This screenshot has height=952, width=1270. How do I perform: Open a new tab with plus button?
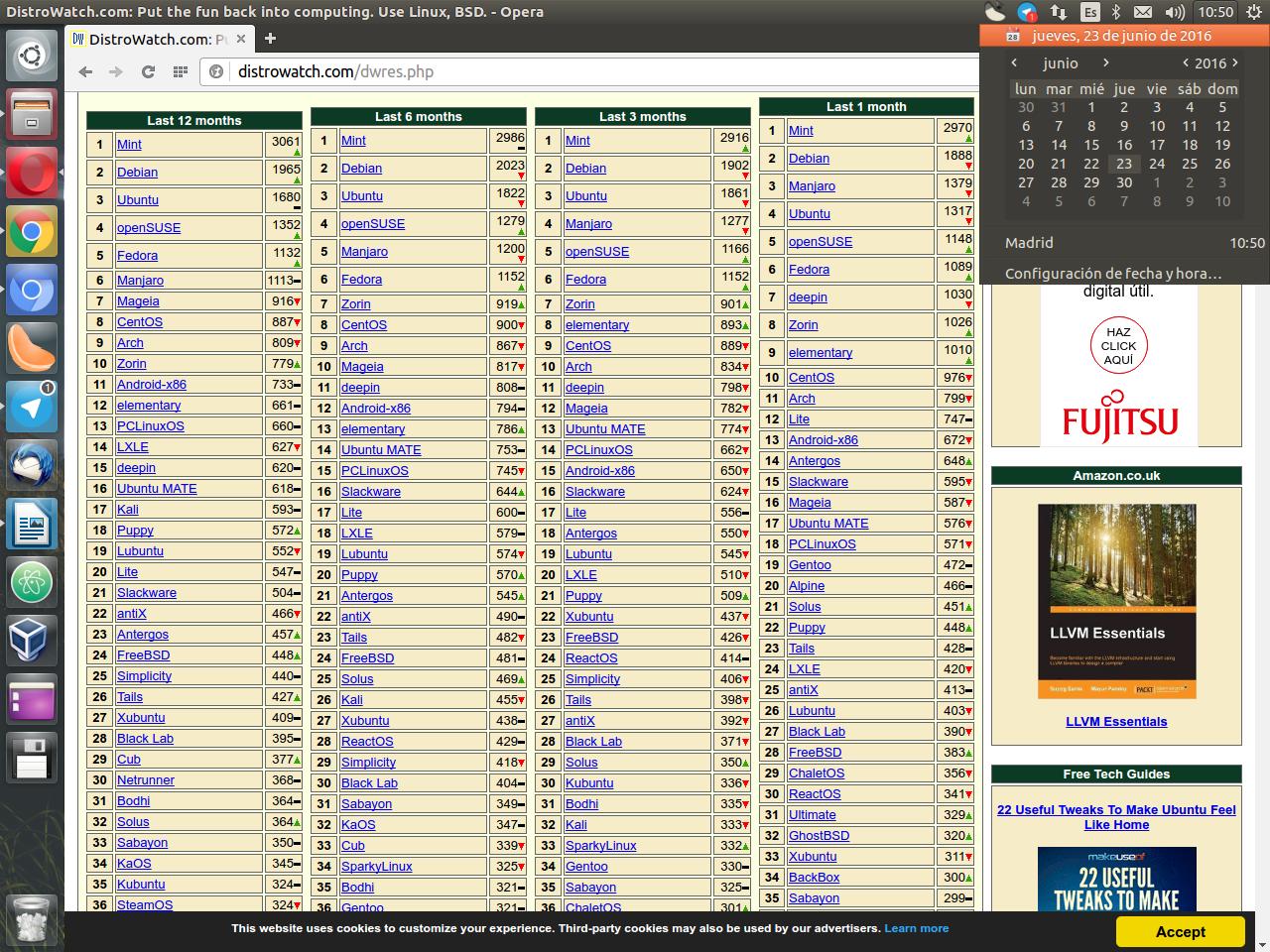point(270,39)
